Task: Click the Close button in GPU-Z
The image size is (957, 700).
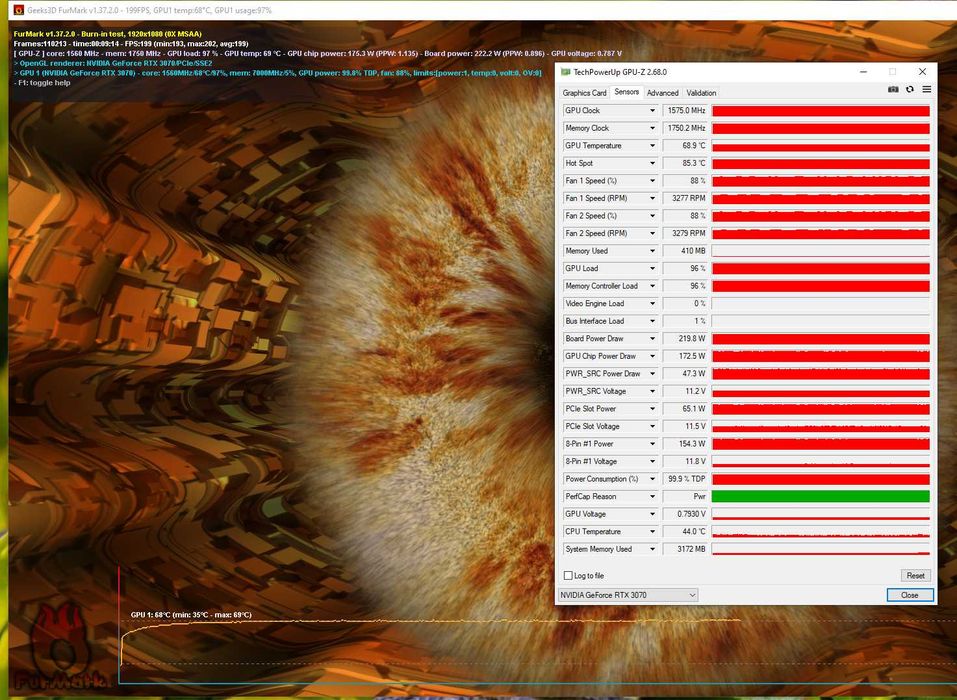Action: coord(909,595)
